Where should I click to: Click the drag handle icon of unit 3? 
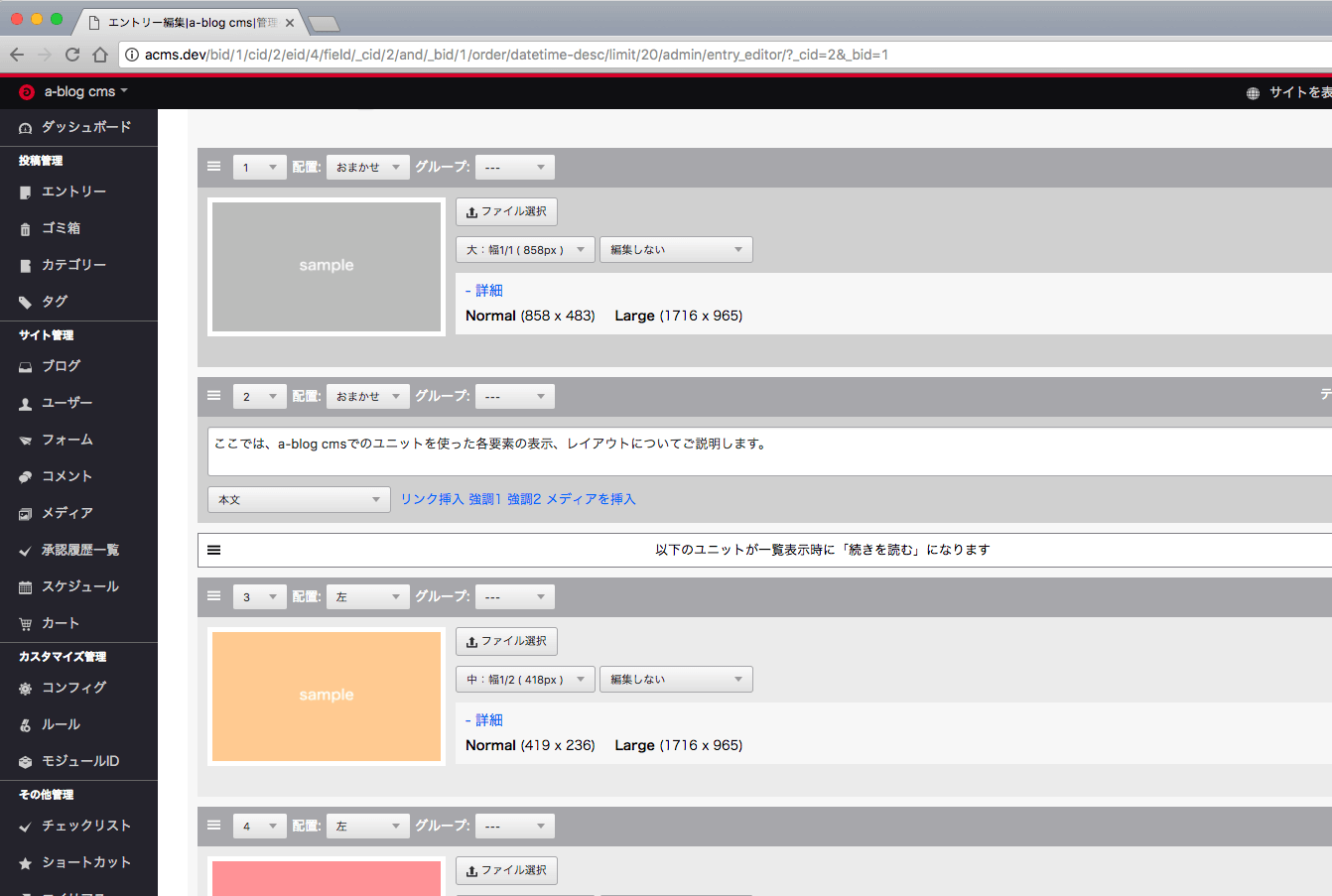click(x=213, y=596)
